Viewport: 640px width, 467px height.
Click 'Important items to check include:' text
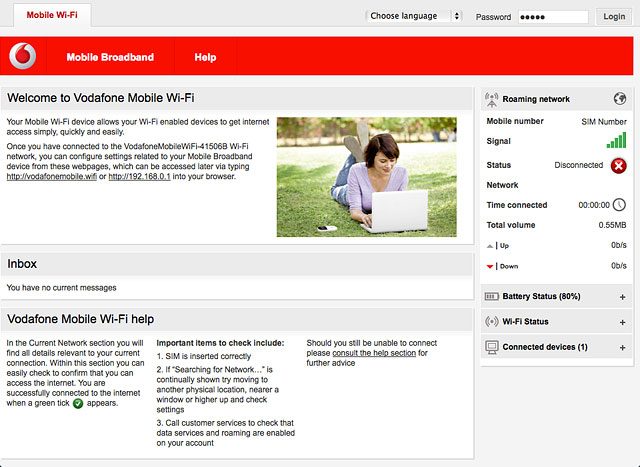(x=220, y=343)
